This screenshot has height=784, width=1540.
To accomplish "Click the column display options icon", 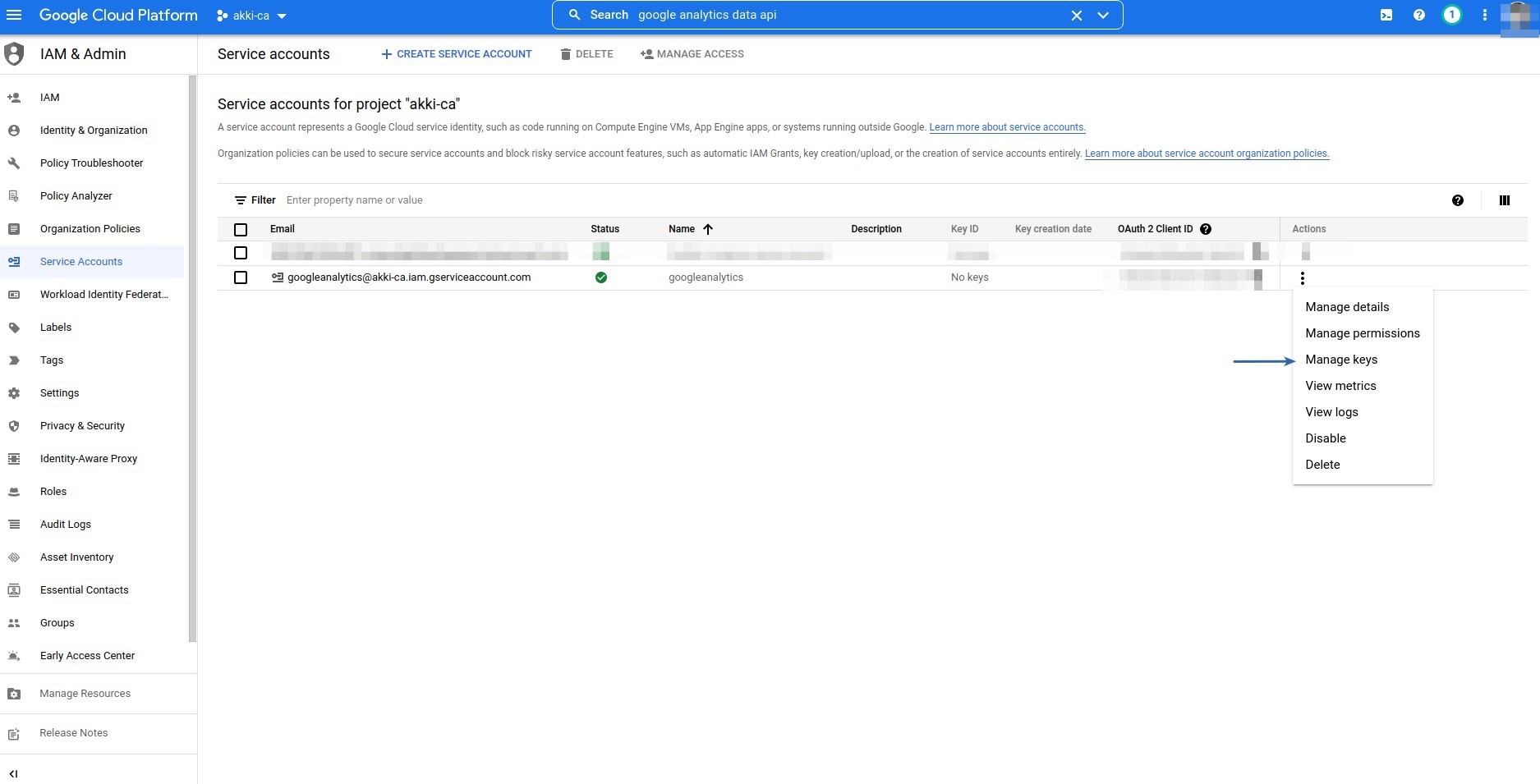I will (x=1504, y=200).
